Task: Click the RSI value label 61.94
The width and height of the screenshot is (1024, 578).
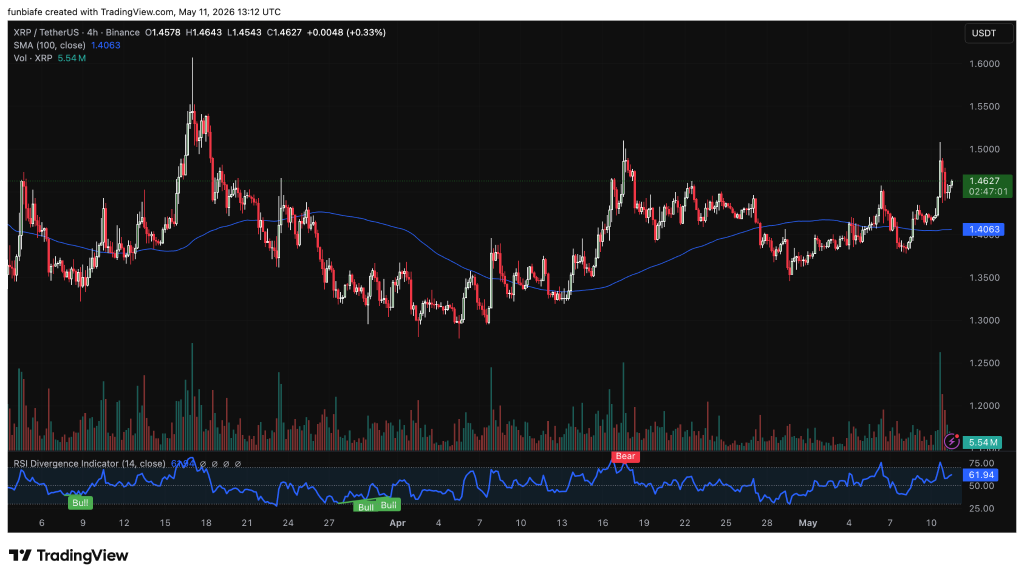Action: (982, 475)
